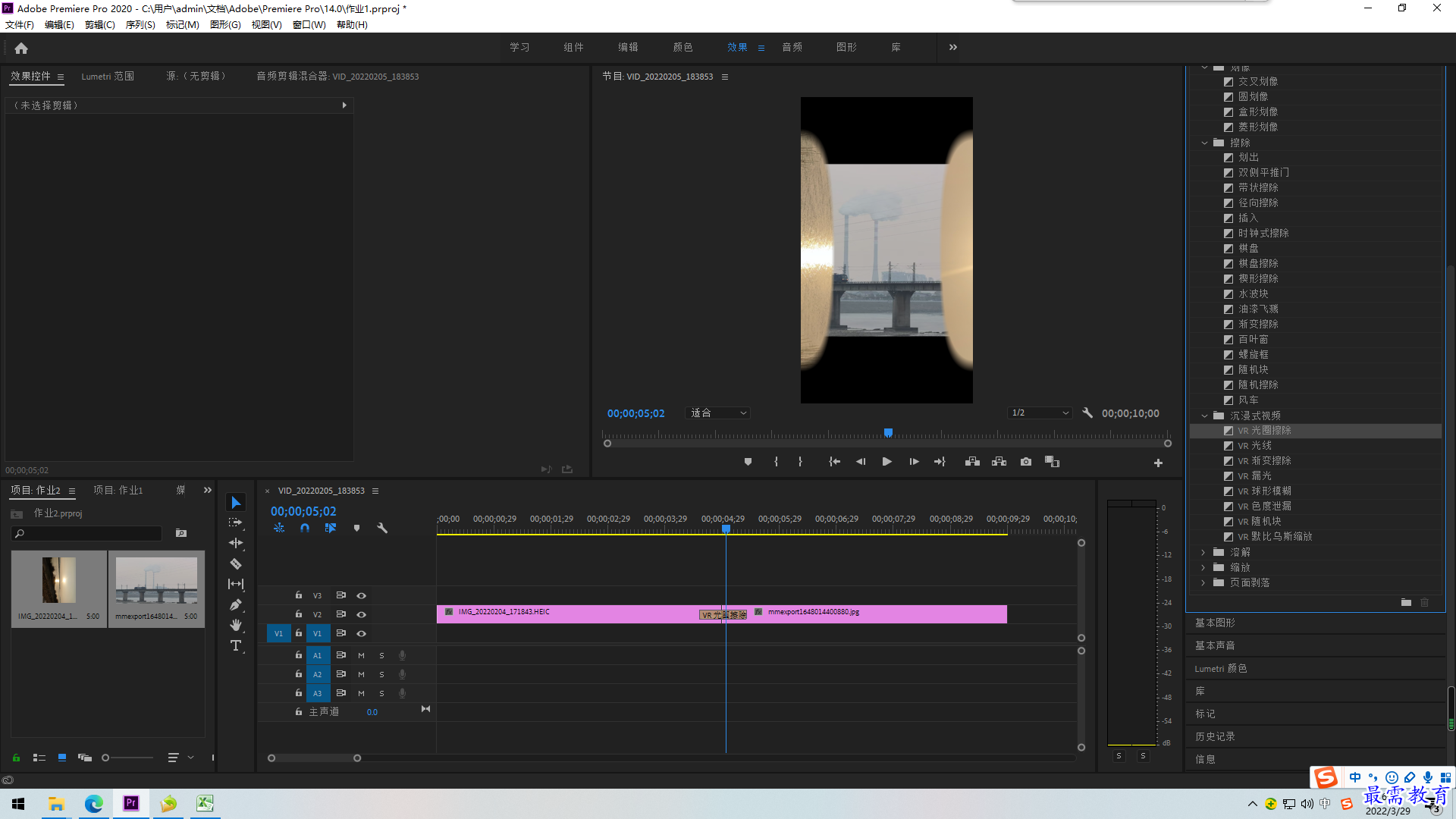Expand the 溶解 folder
The height and width of the screenshot is (819, 1456).
1203,552
